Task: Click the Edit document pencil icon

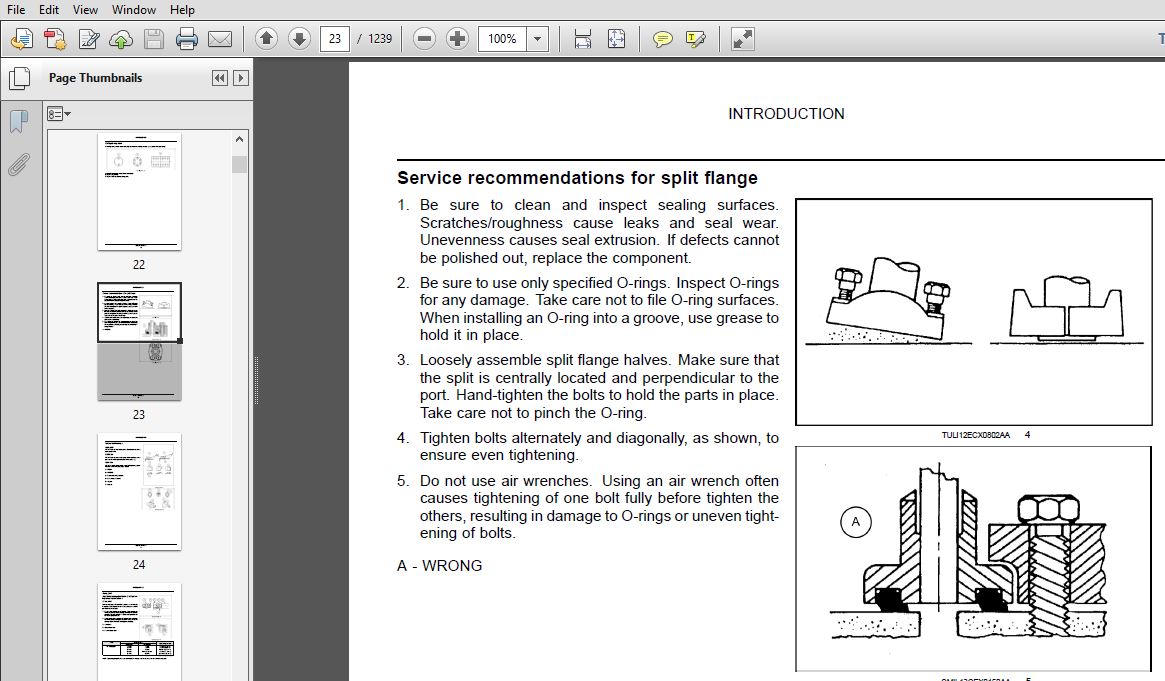Action: [88, 39]
